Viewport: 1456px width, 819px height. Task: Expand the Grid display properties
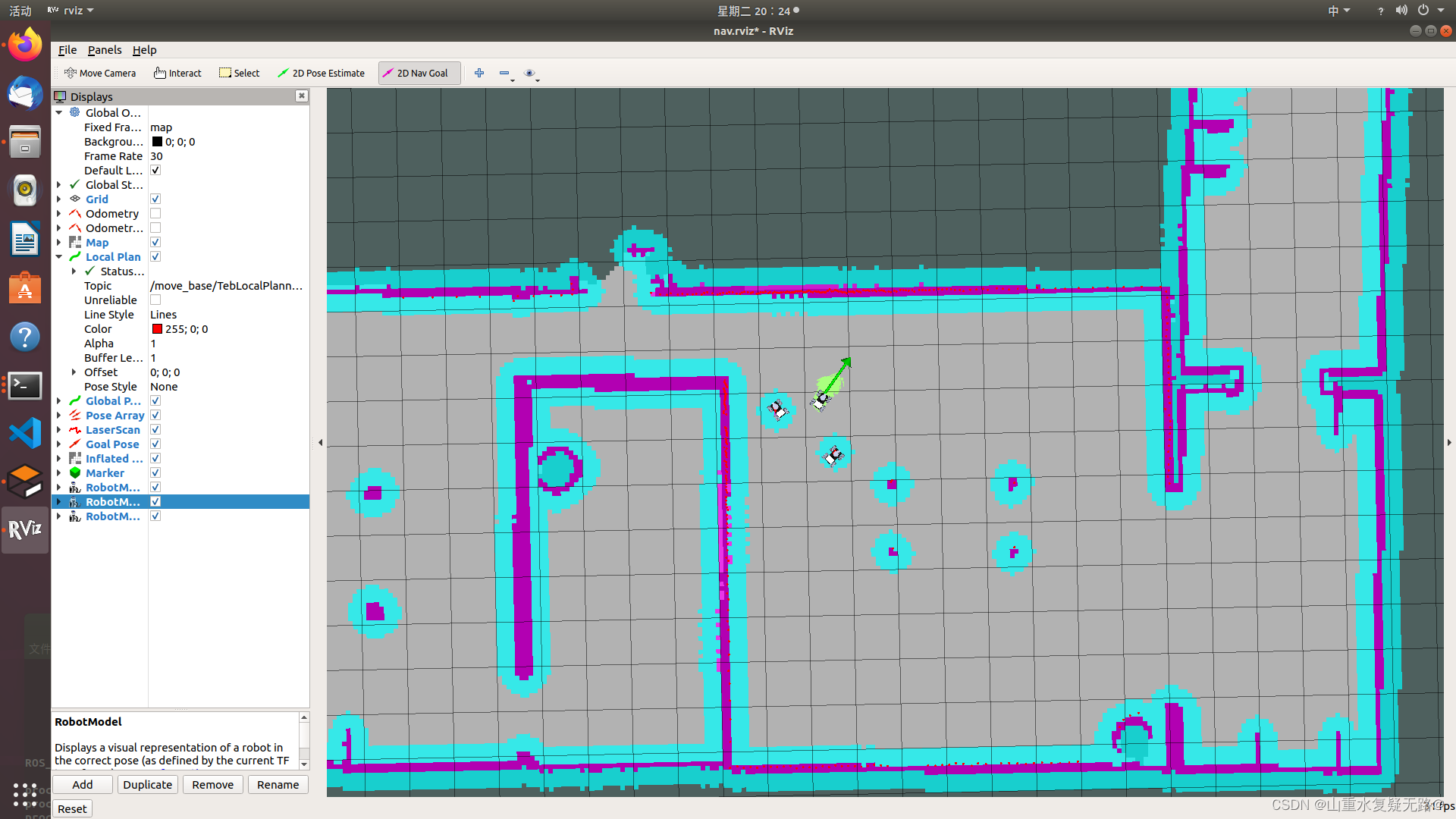(59, 199)
